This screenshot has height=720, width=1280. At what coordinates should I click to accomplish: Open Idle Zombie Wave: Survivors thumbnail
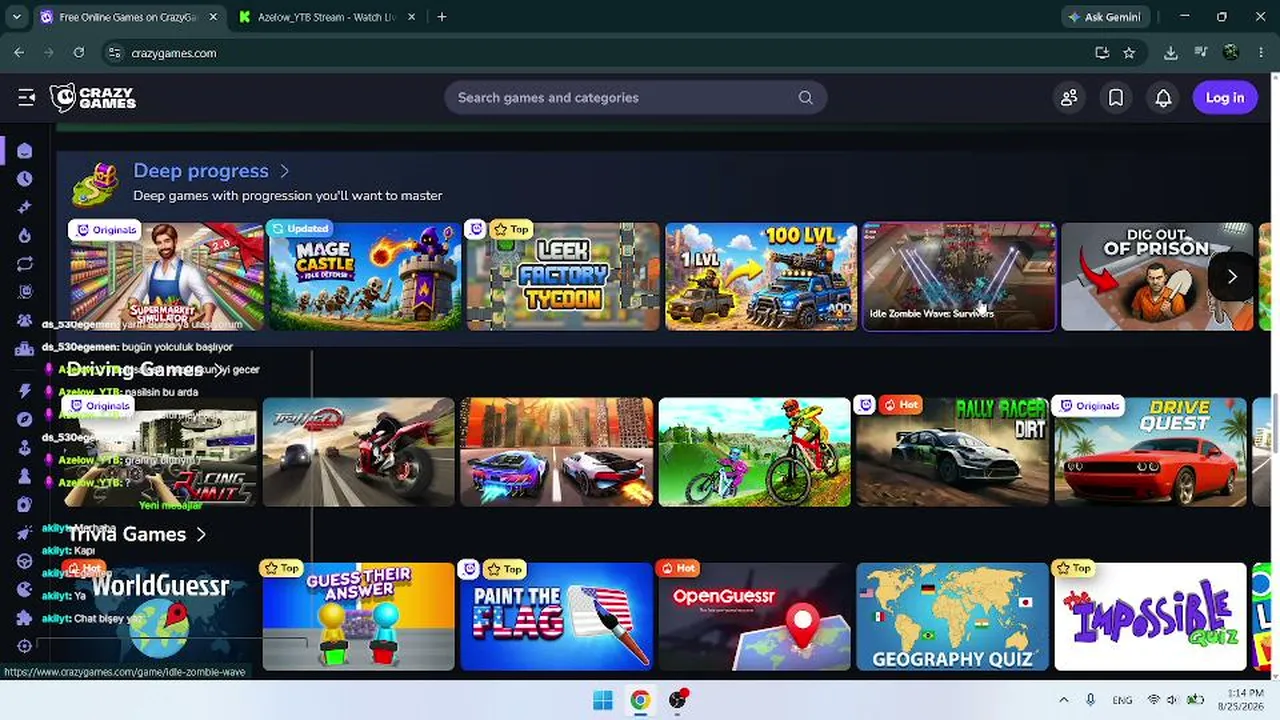(959, 277)
